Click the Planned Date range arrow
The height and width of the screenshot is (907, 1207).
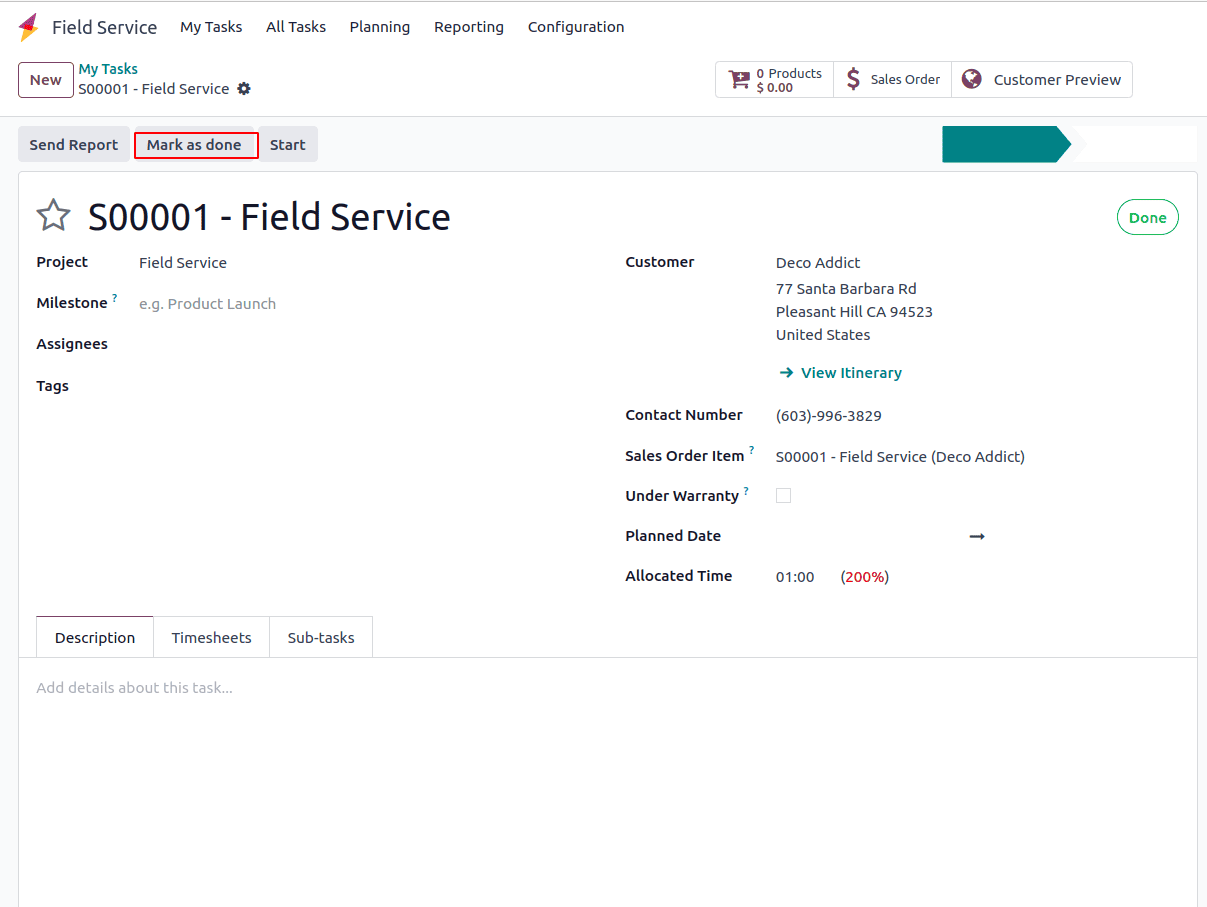pyautogui.click(x=977, y=537)
